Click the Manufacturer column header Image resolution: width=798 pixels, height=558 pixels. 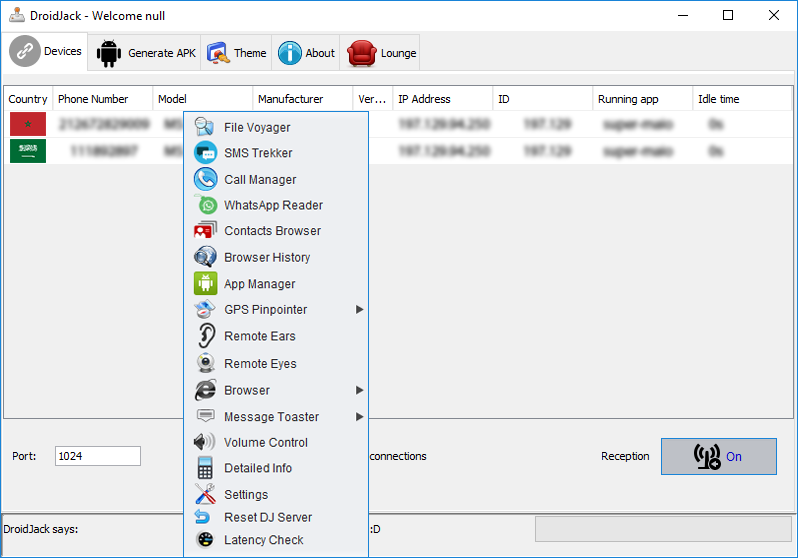(302, 99)
